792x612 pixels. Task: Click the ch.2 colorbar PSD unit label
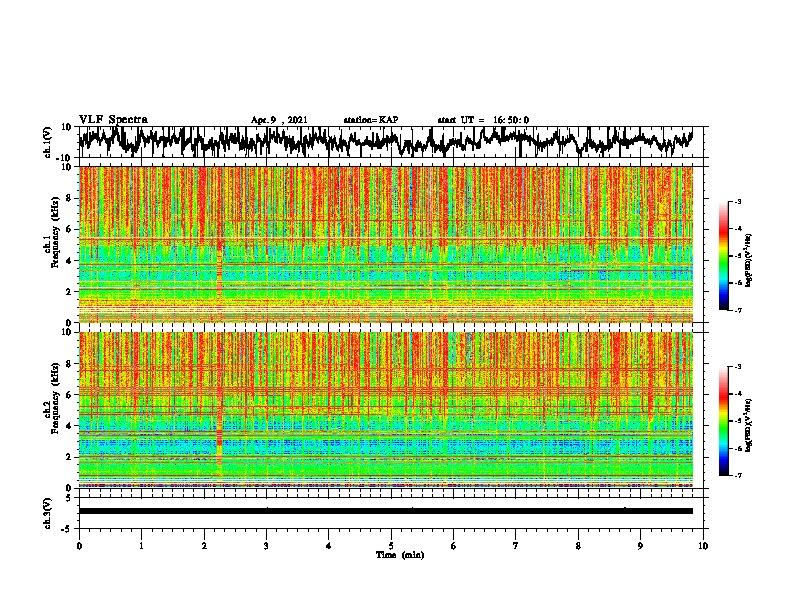point(749,425)
